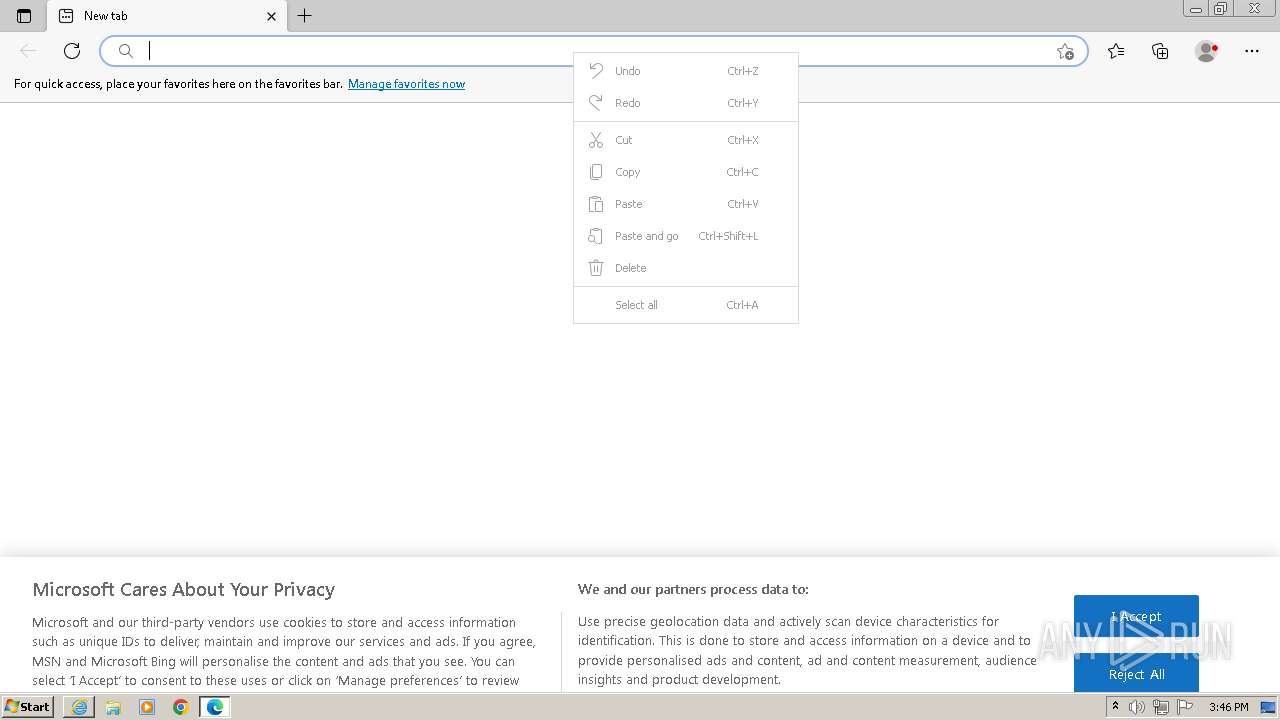Open the Favorites list icon

coord(1116,51)
